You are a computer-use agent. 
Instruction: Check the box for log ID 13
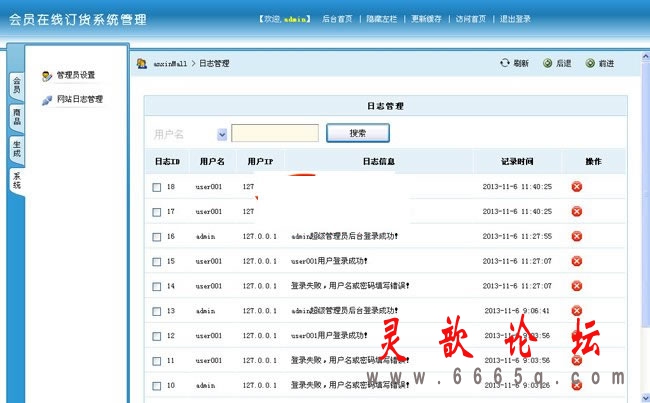click(x=157, y=311)
